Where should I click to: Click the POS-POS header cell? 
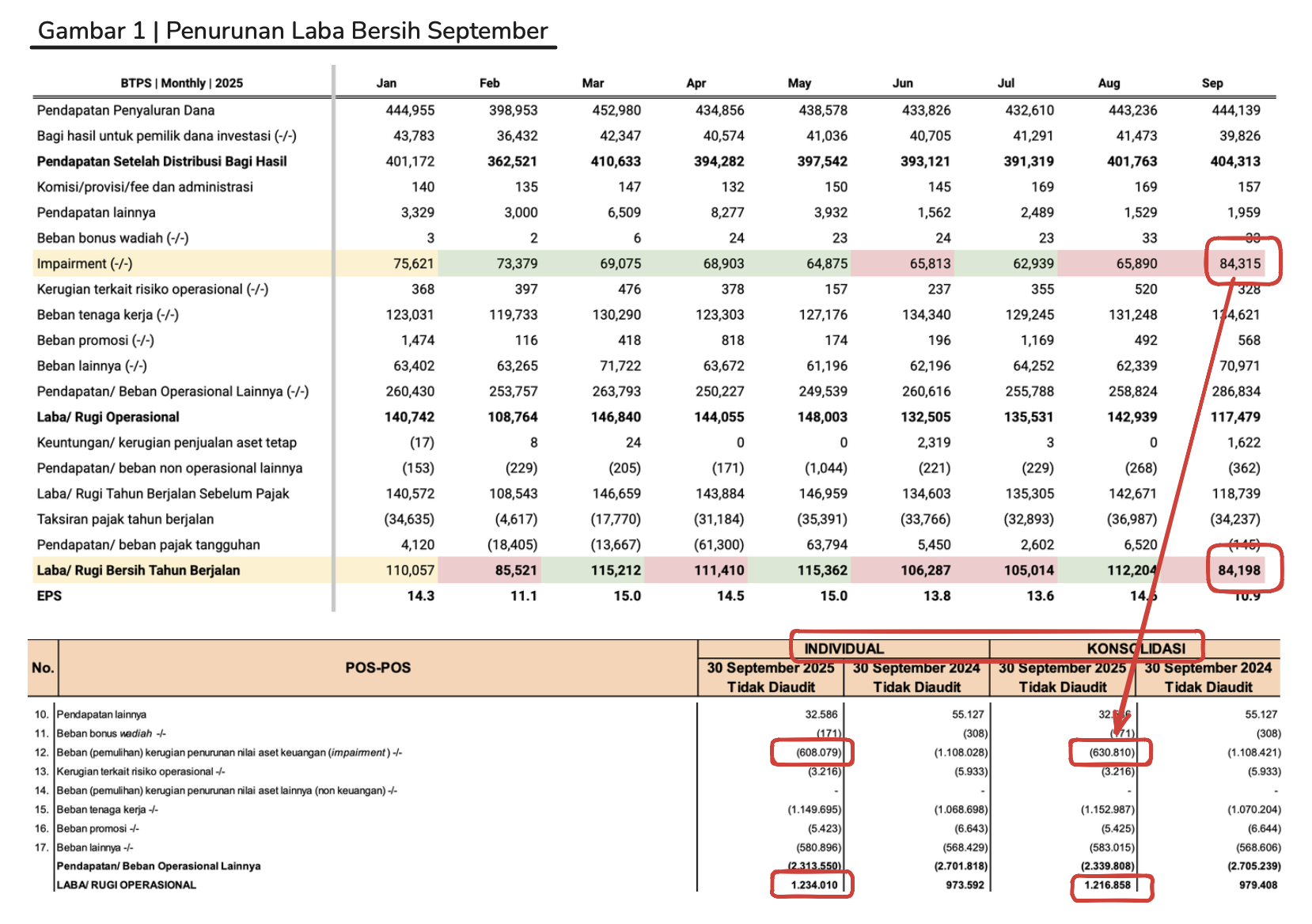377,668
